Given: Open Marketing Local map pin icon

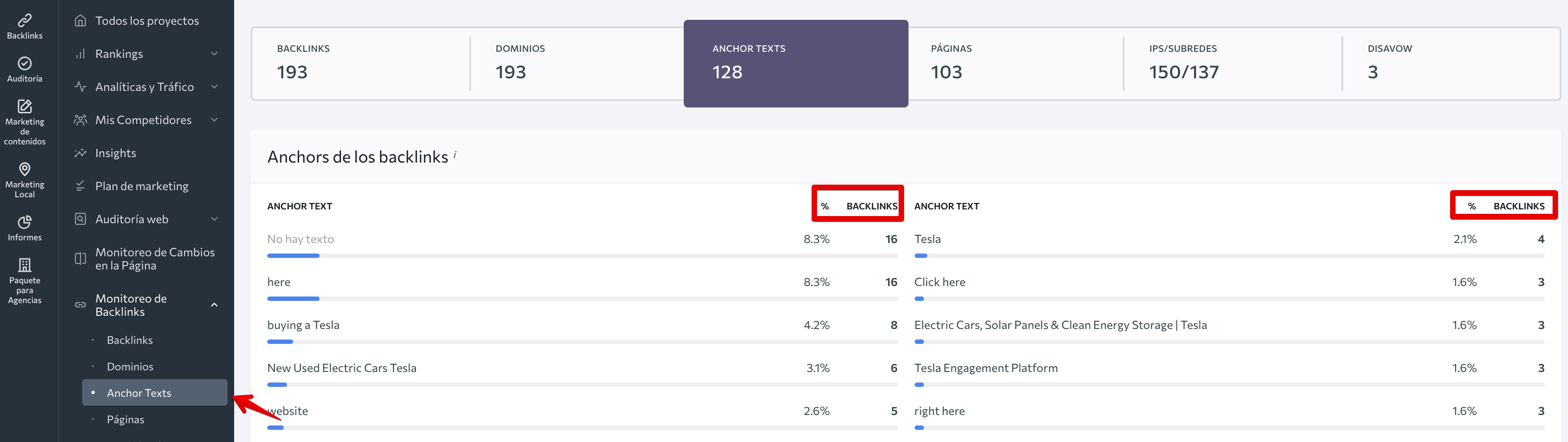Looking at the screenshot, I should 25,169.
